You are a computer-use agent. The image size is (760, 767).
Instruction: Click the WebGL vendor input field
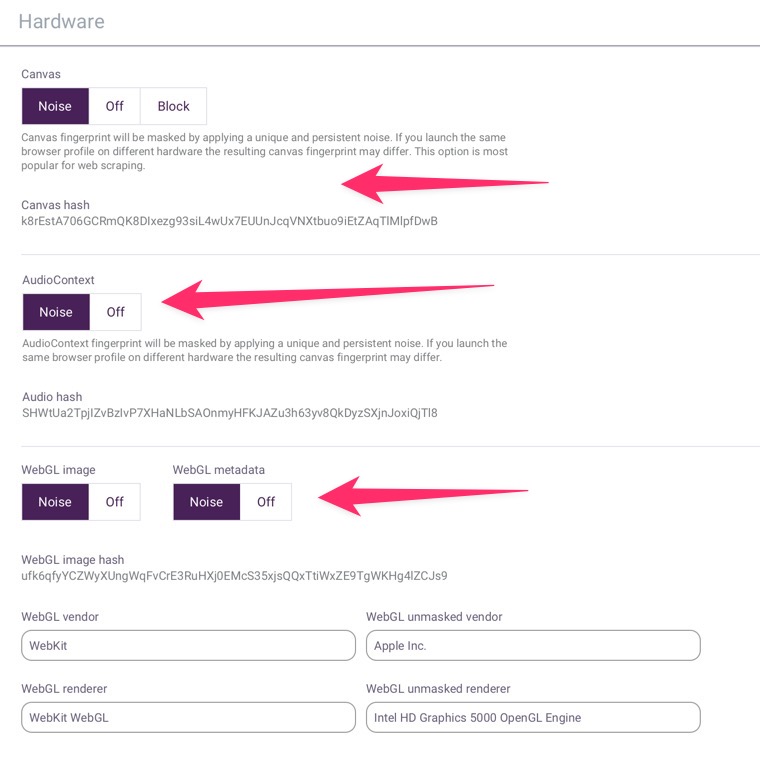pos(188,645)
